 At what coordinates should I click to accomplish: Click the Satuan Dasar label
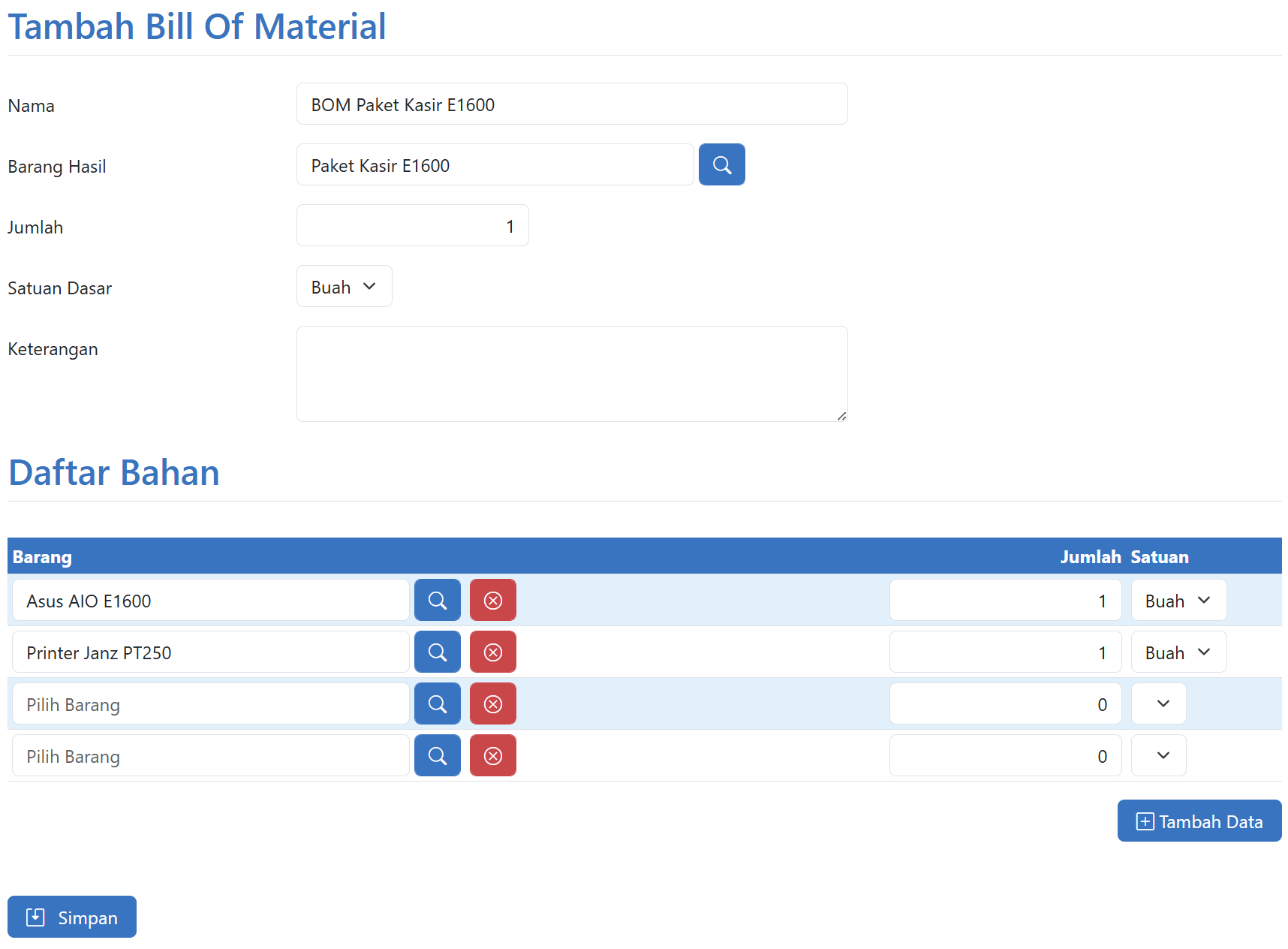[60, 288]
